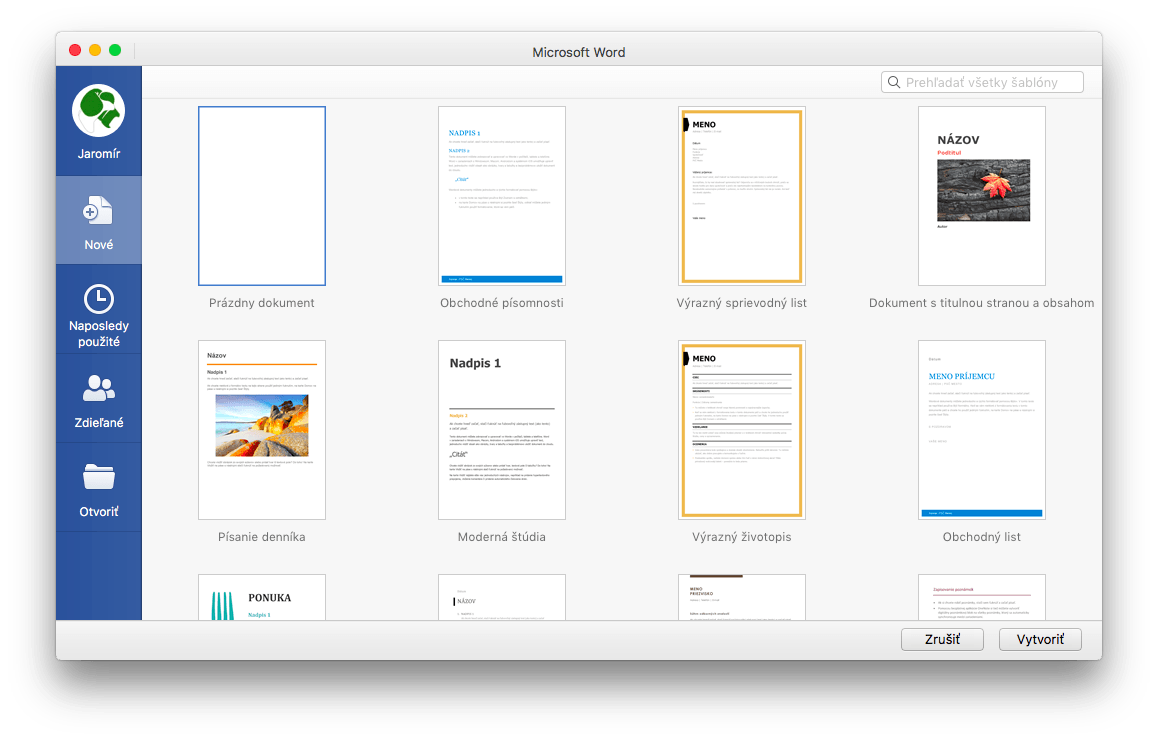
Task: Click the search magnifier icon
Action: pos(894,82)
